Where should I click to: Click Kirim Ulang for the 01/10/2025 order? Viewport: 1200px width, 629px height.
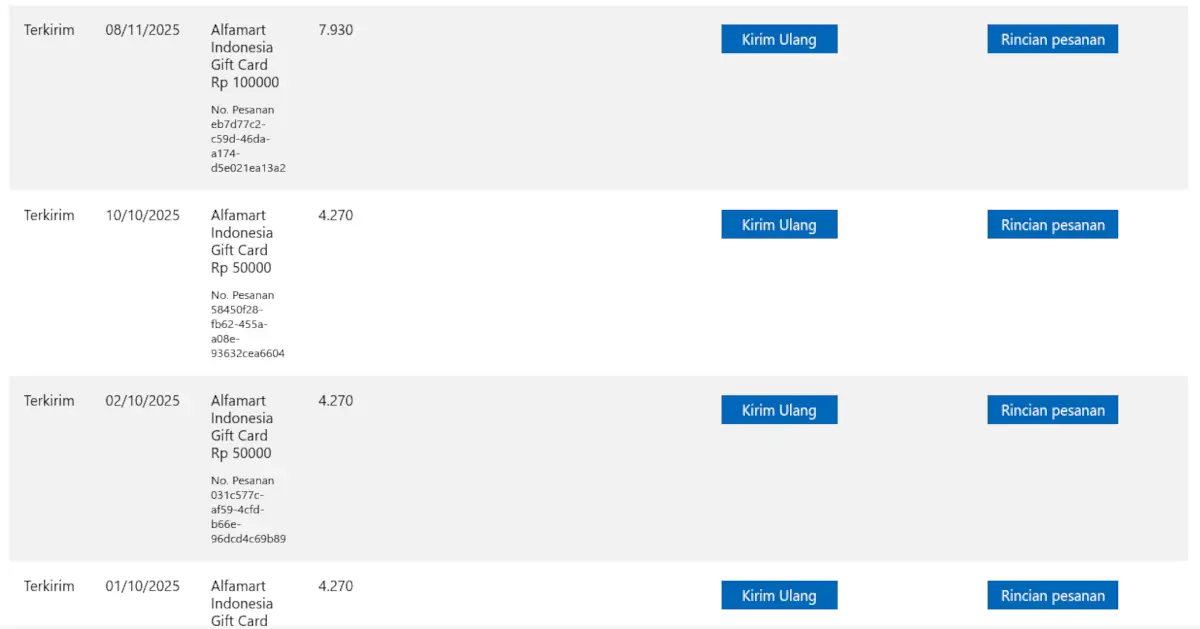pyautogui.click(x=779, y=595)
